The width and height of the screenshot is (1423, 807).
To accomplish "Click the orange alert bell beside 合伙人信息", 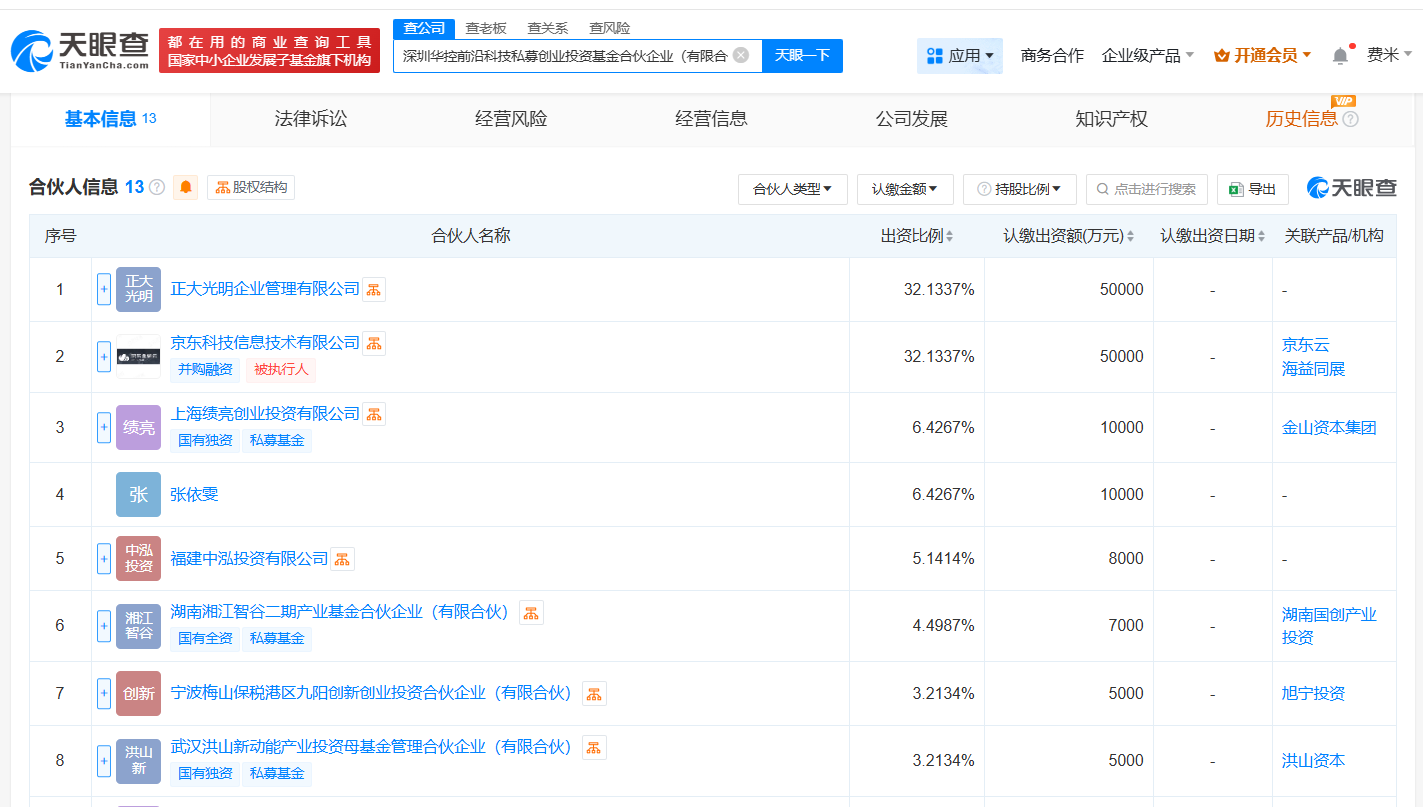I will [x=185, y=187].
